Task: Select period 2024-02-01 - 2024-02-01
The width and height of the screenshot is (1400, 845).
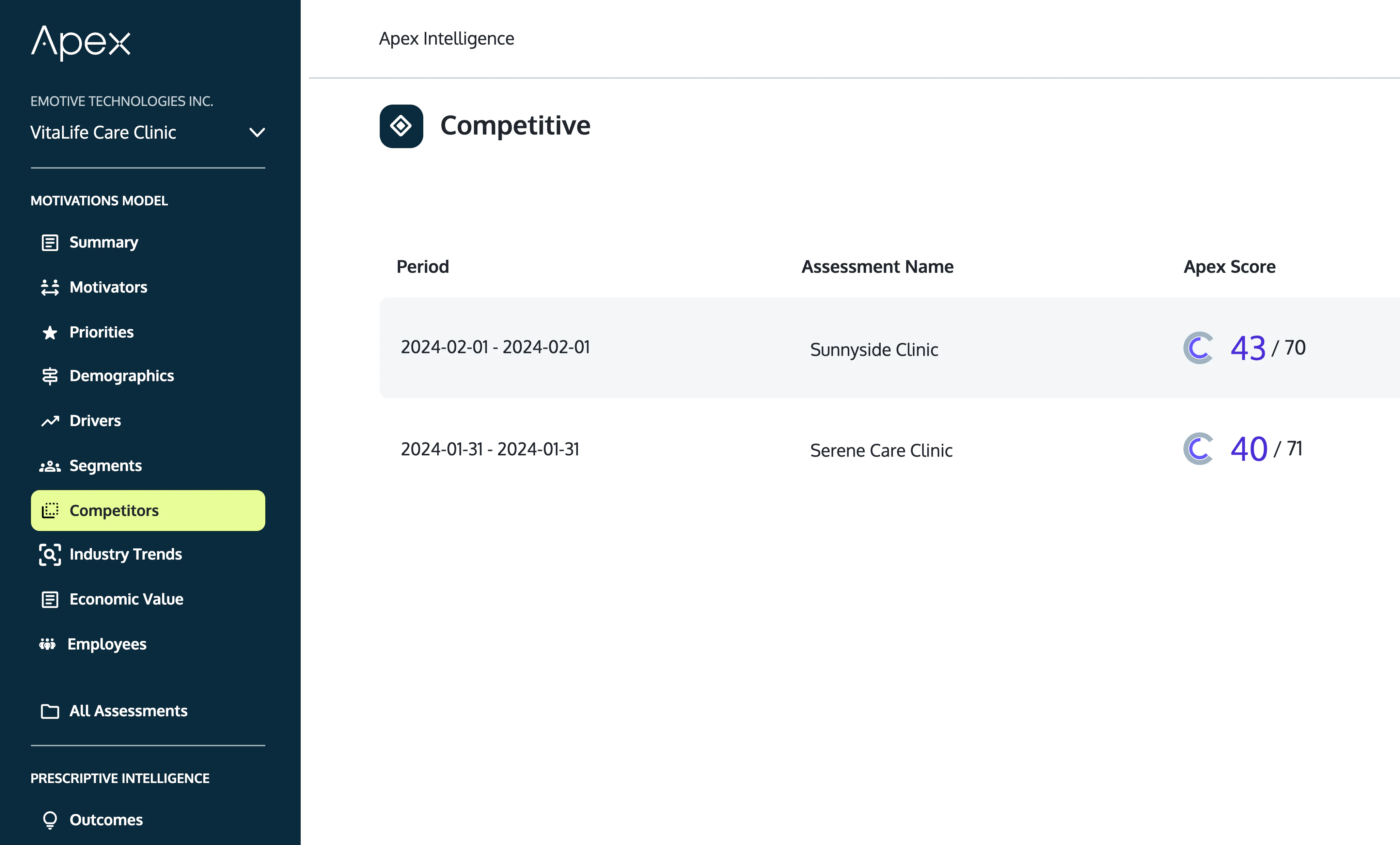Action: point(495,347)
